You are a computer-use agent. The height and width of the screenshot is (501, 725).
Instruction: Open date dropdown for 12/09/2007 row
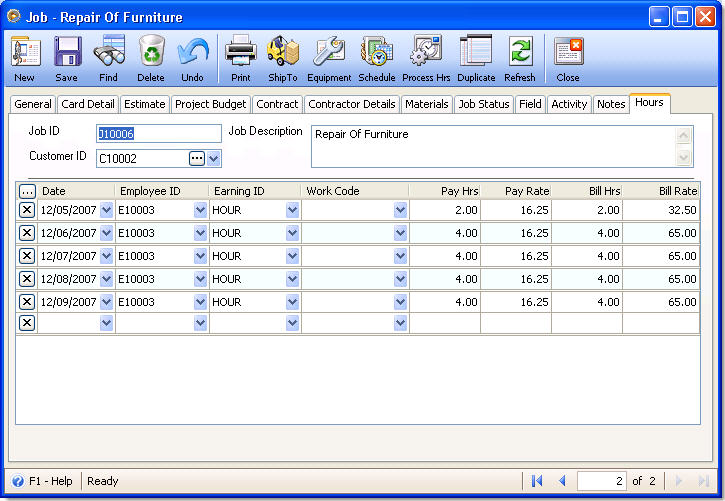click(x=106, y=302)
